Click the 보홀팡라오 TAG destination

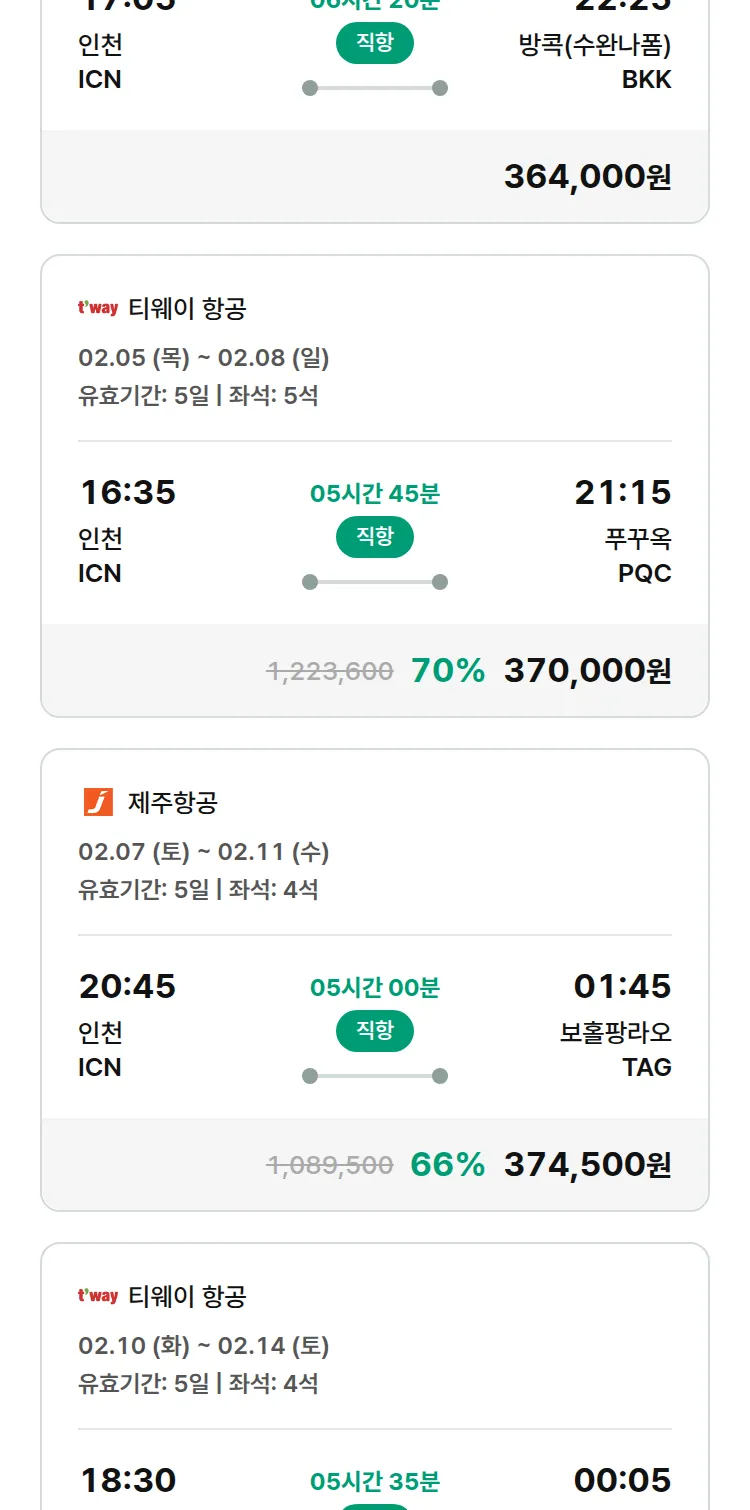(616, 1050)
